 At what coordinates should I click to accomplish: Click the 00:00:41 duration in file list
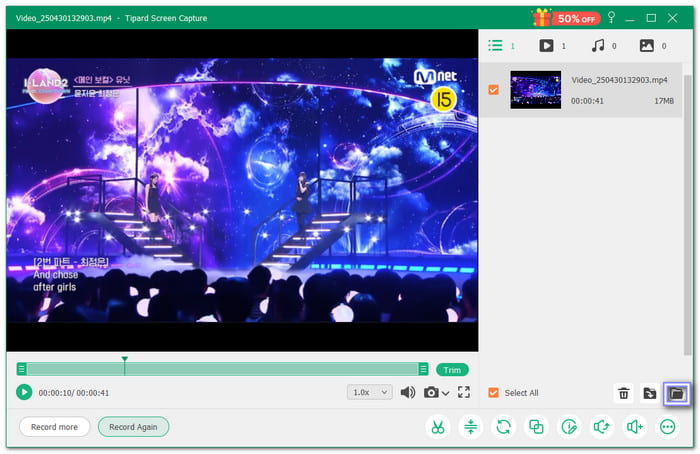pyautogui.click(x=587, y=101)
